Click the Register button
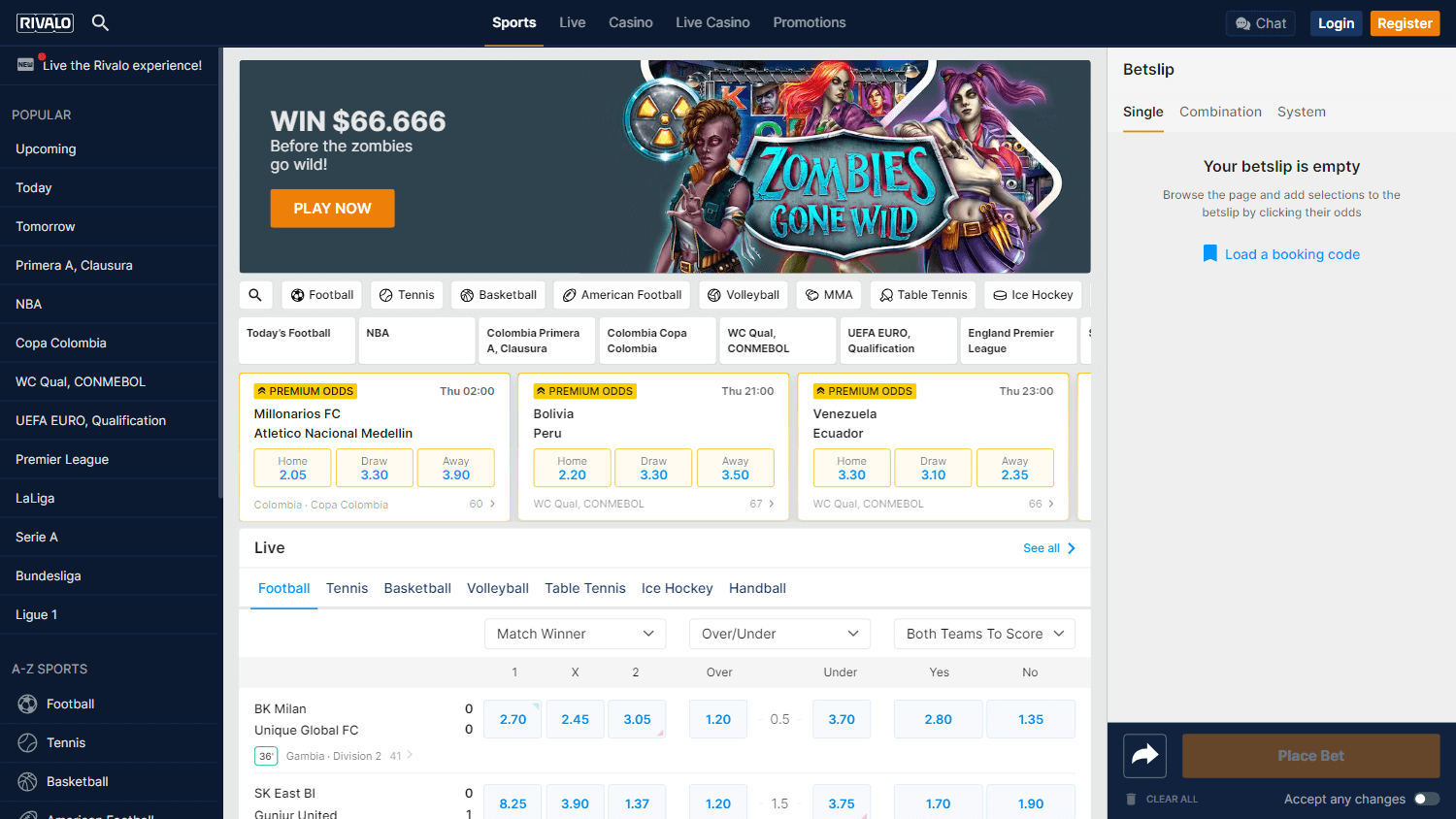Image resolution: width=1456 pixels, height=819 pixels. 1405,23
